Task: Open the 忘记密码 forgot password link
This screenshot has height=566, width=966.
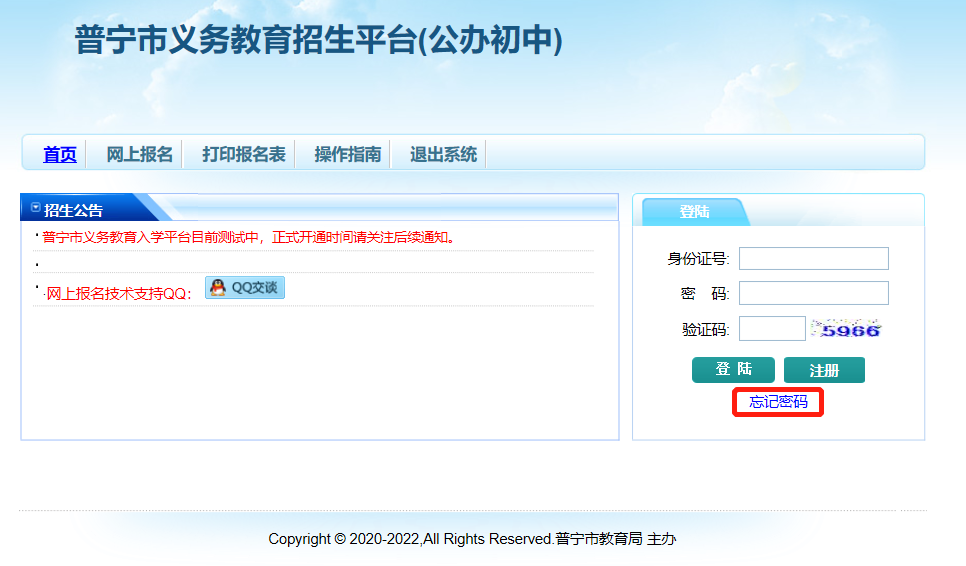Action: (x=778, y=402)
